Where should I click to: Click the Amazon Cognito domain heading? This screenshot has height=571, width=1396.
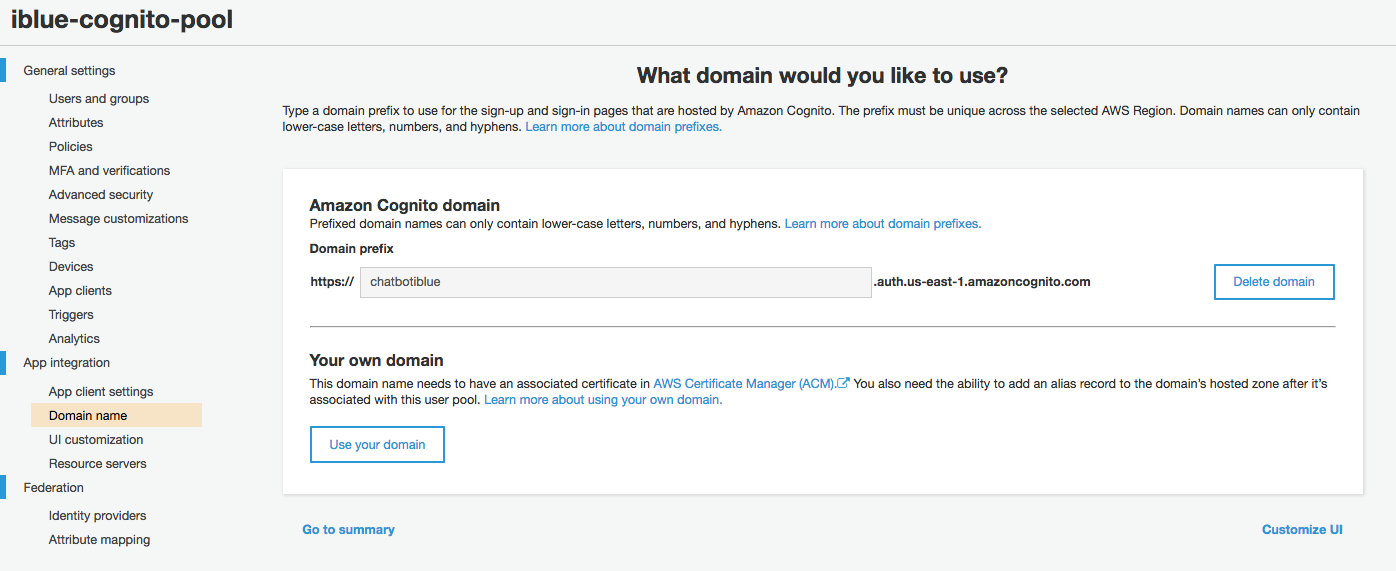[x=405, y=206]
